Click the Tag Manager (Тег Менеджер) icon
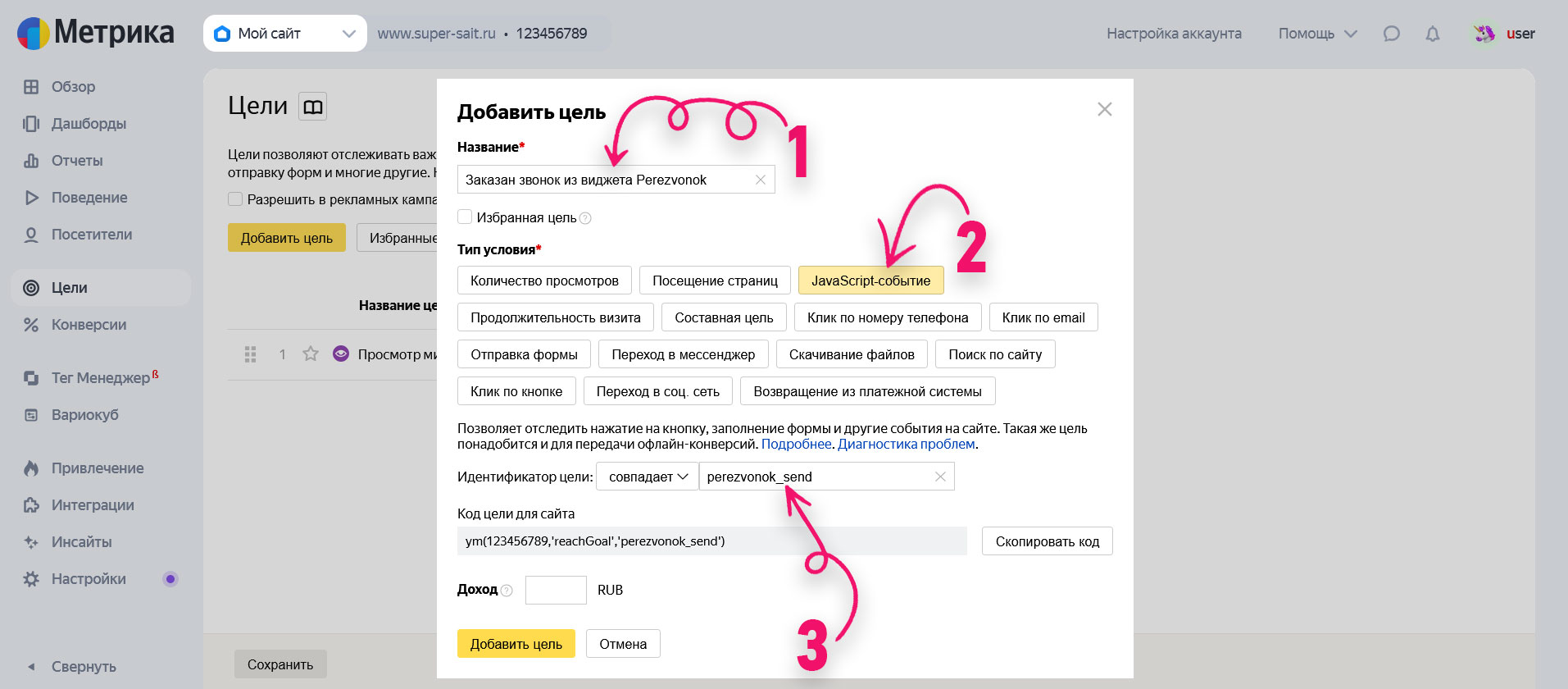Image resolution: width=1568 pixels, height=689 pixels. 31,378
